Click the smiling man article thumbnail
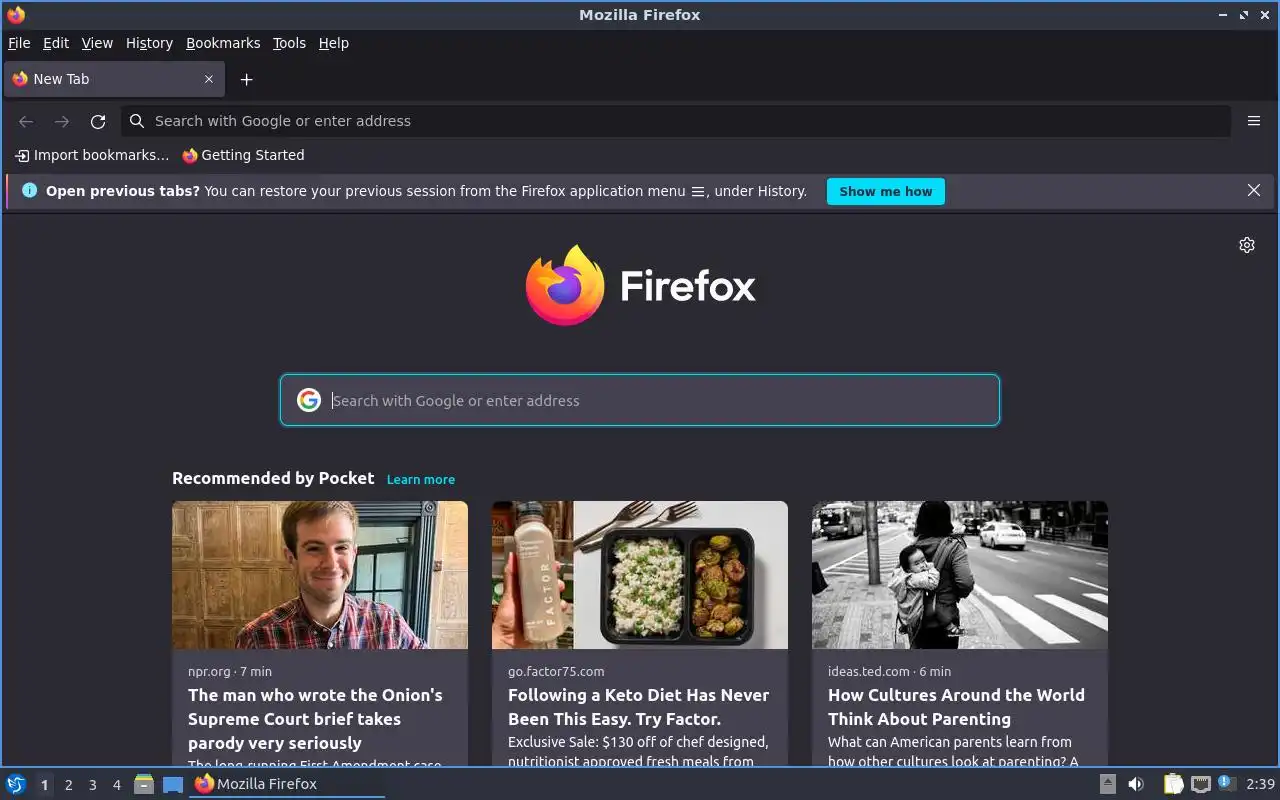This screenshot has height=800, width=1280. (320, 575)
